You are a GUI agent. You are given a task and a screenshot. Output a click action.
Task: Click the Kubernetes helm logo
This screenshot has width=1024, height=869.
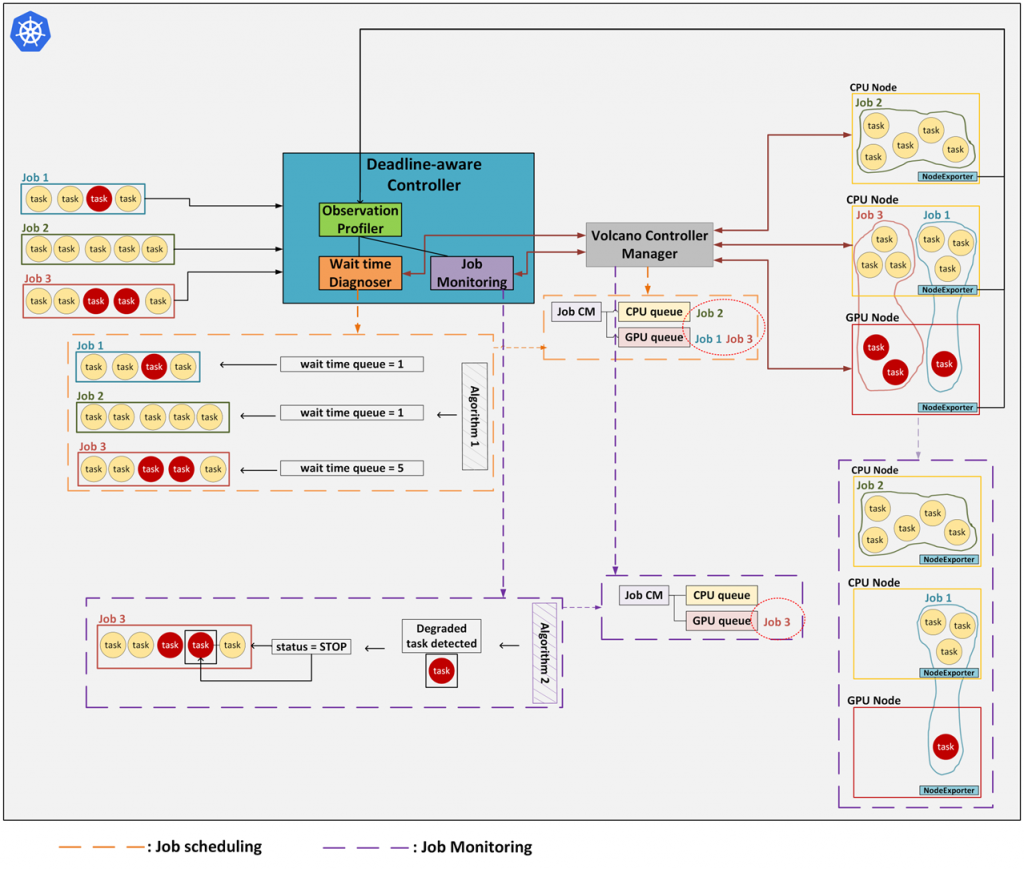click(31, 31)
